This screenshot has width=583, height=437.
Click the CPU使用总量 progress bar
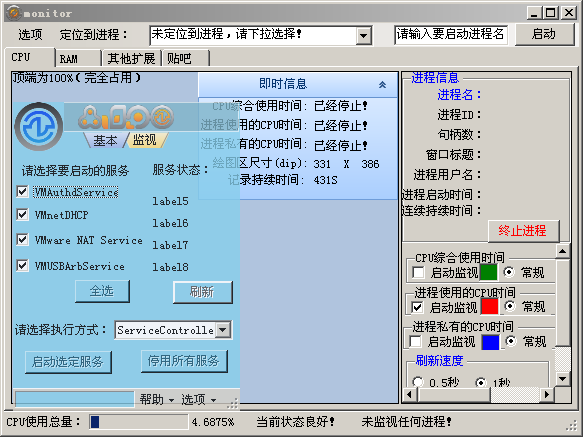pos(138,422)
